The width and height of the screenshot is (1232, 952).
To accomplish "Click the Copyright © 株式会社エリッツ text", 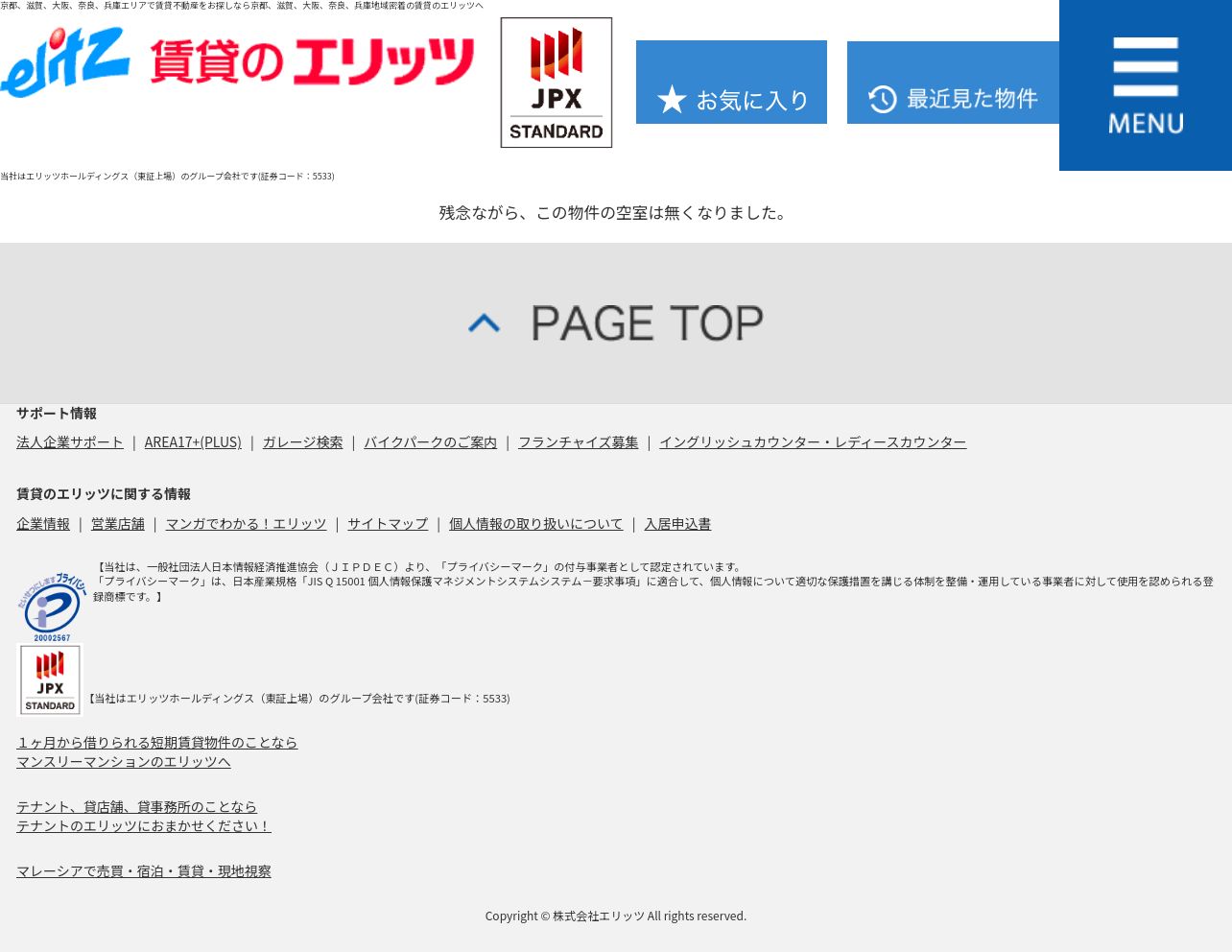I will click(x=616, y=916).
